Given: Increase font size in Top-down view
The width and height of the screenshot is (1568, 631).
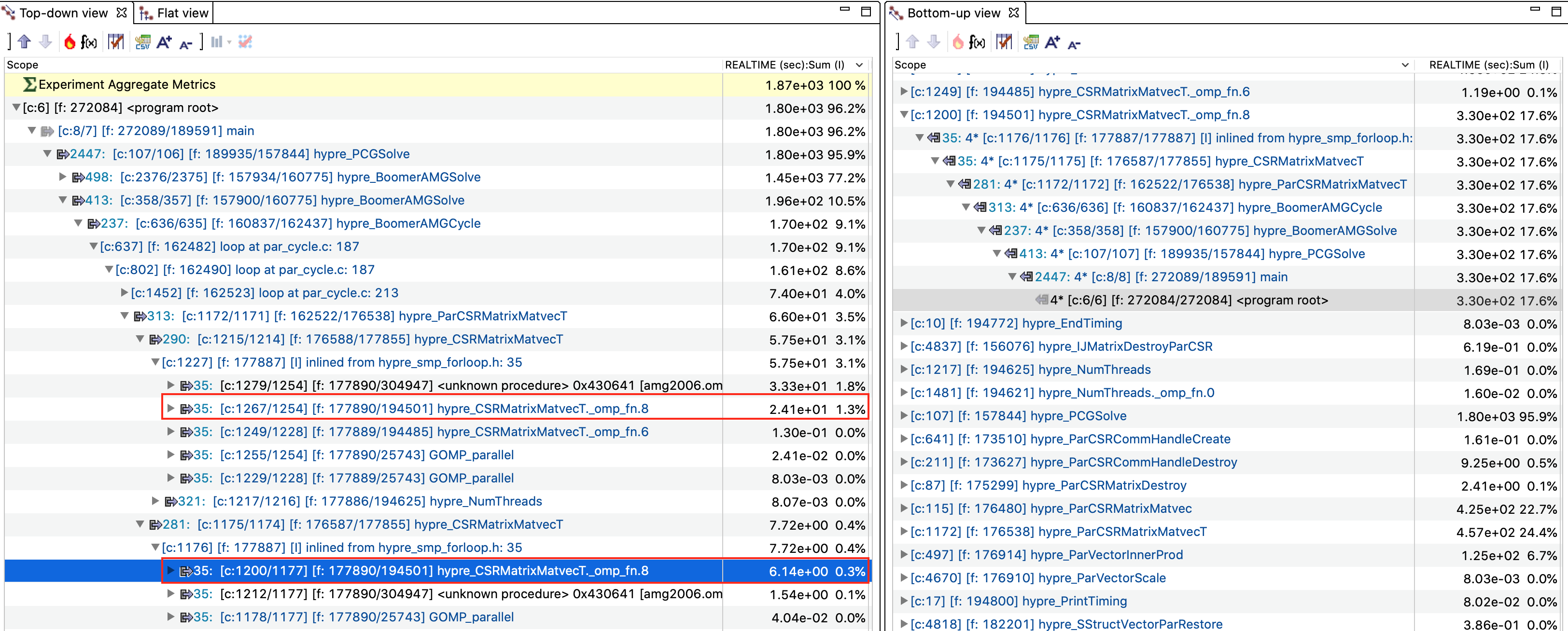Looking at the screenshot, I should click(x=164, y=42).
